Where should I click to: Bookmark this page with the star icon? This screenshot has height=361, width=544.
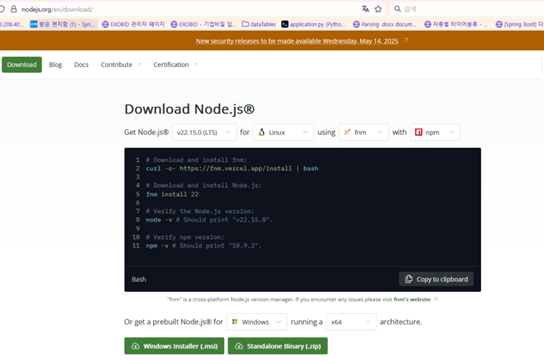pos(378,9)
